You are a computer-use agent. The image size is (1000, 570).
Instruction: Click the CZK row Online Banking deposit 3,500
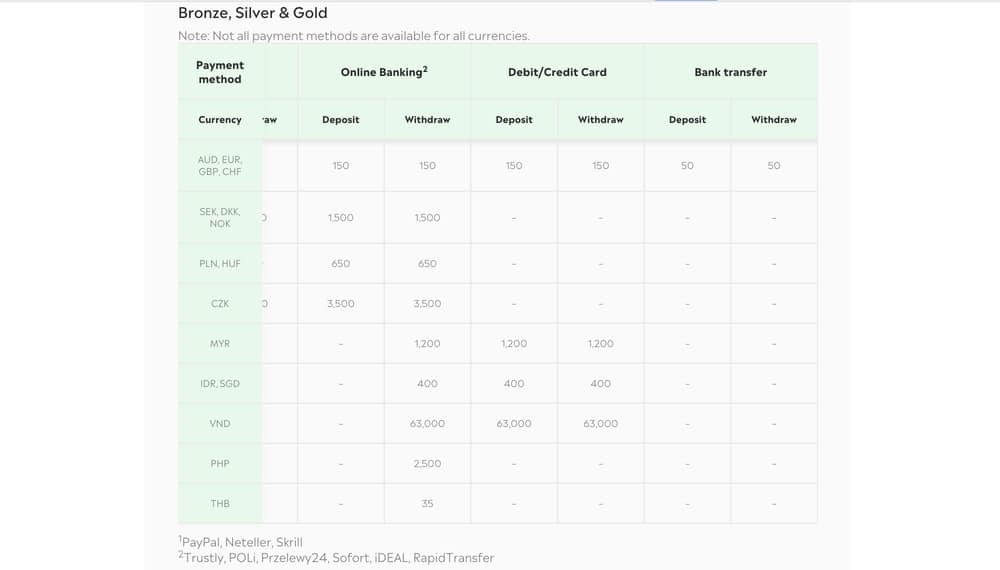[x=341, y=303]
